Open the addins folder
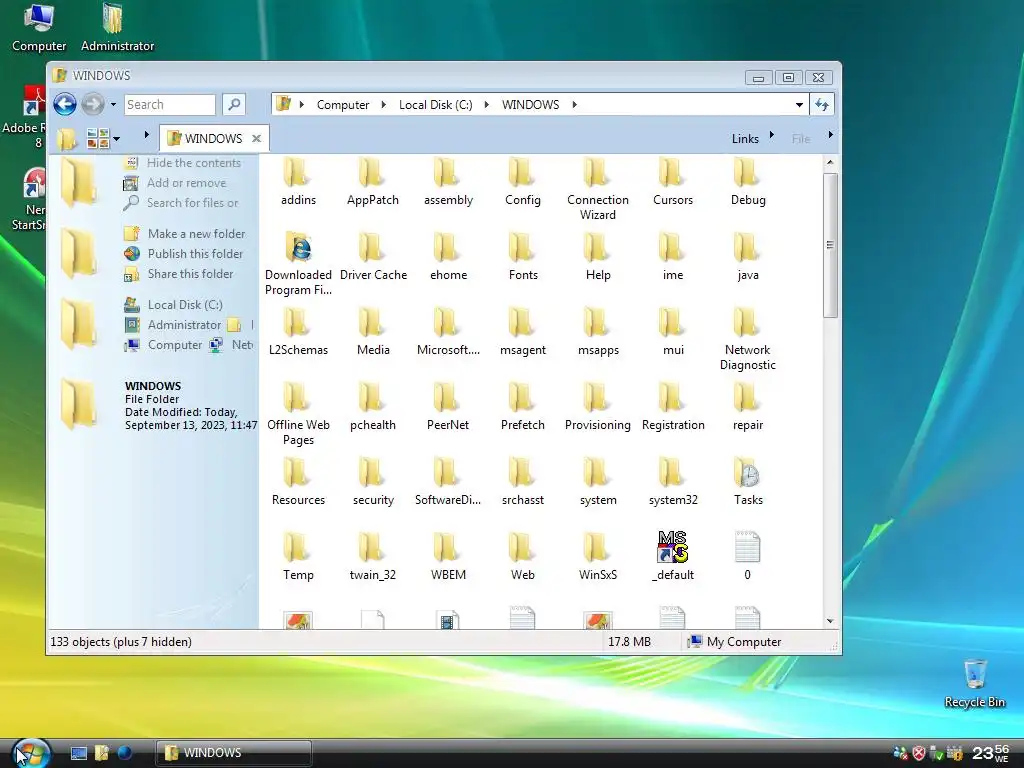This screenshot has width=1024, height=768. 298,182
